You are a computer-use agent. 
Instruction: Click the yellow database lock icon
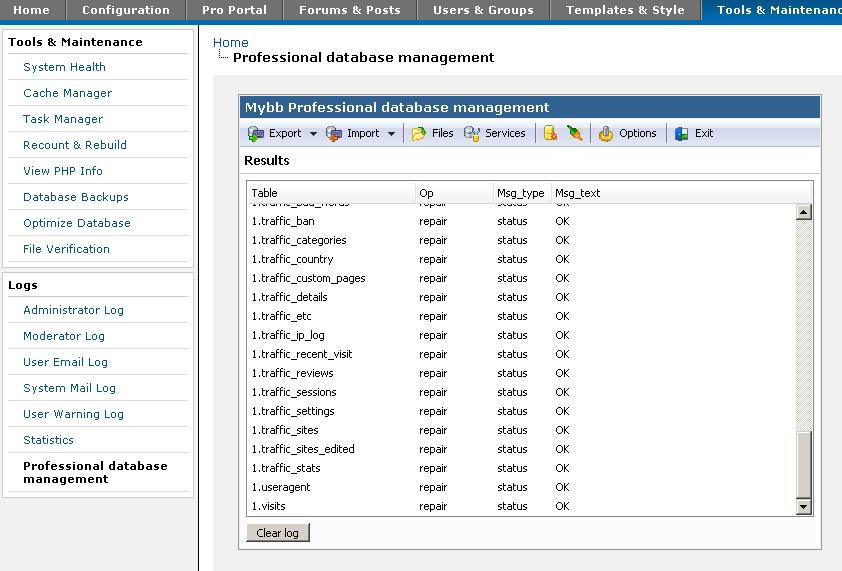(550, 133)
